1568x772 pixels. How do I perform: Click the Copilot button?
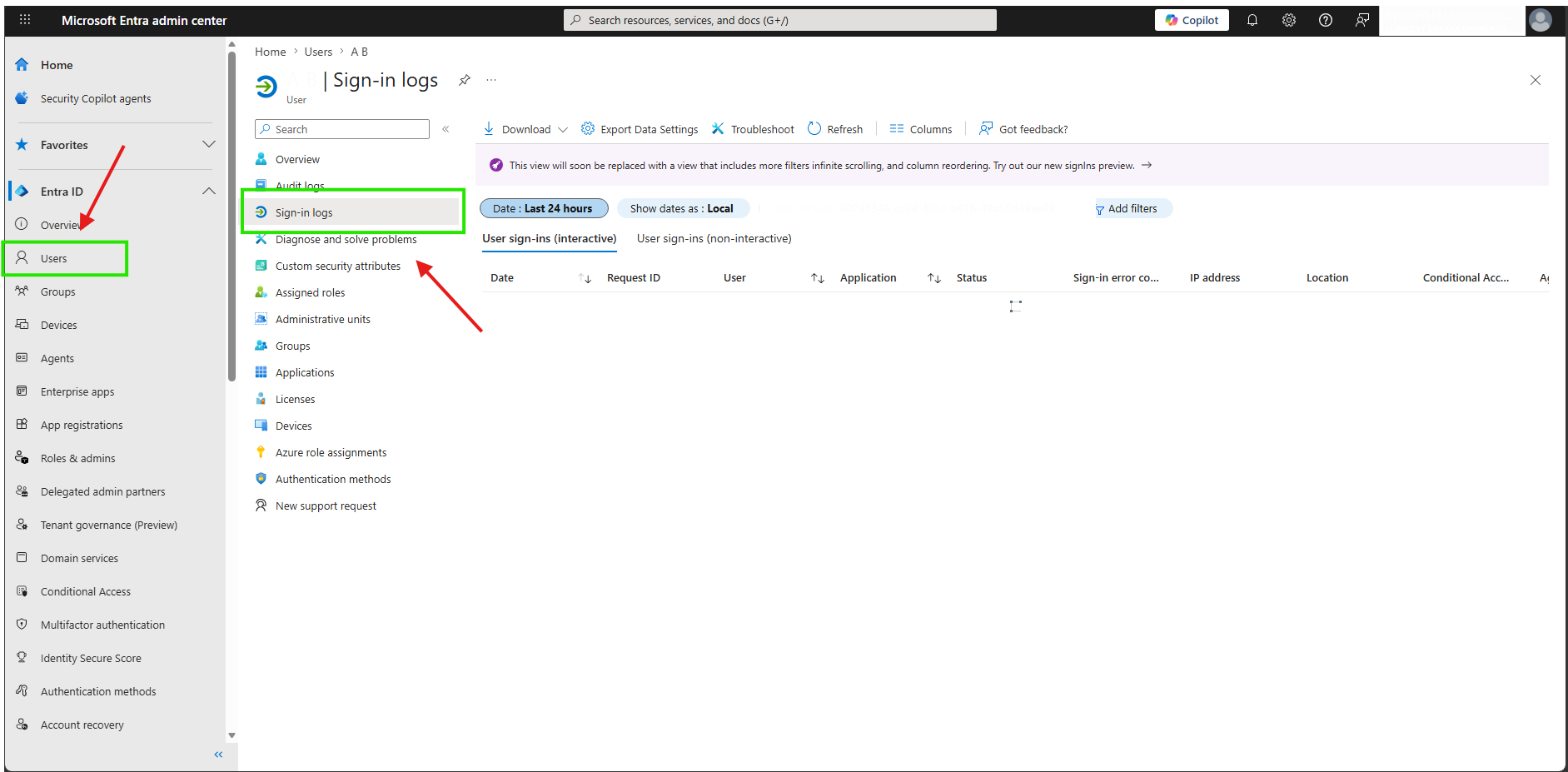[x=1192, y=20]
